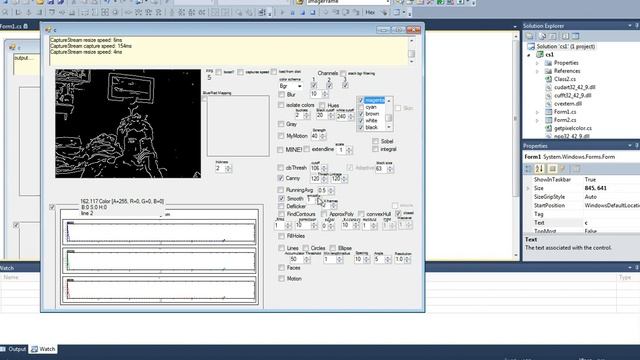
Task: Open the Form1.cs document tab
Action: tap(14, 26)
